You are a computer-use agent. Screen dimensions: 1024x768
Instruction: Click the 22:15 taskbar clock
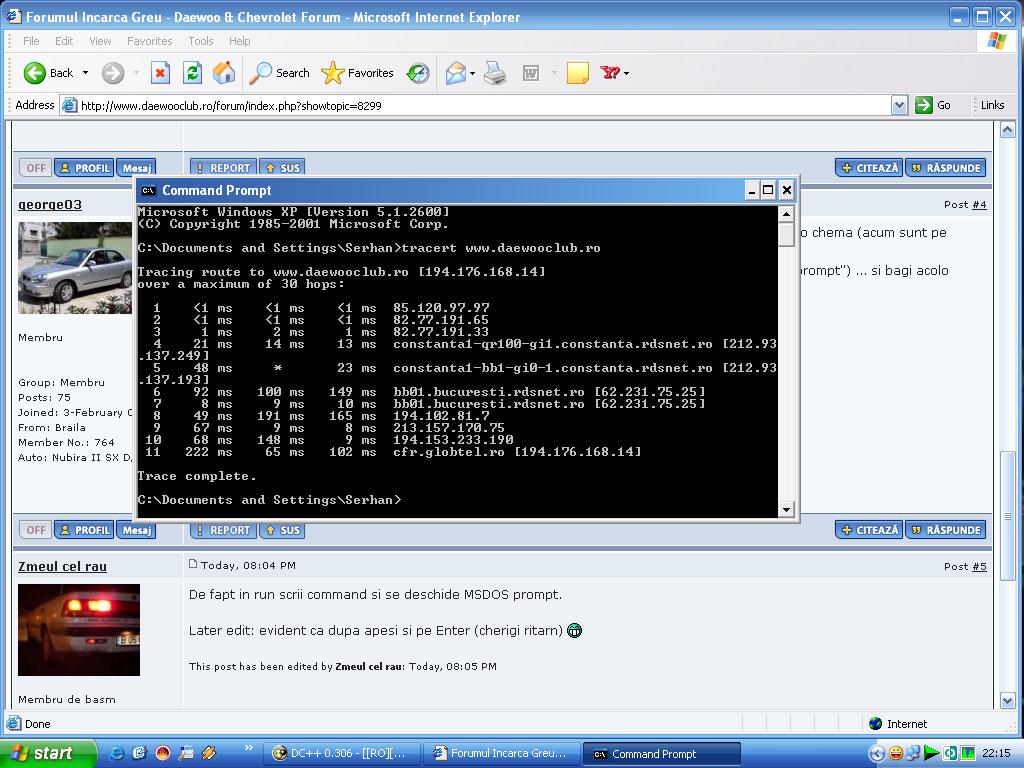(x=996, y=754)
